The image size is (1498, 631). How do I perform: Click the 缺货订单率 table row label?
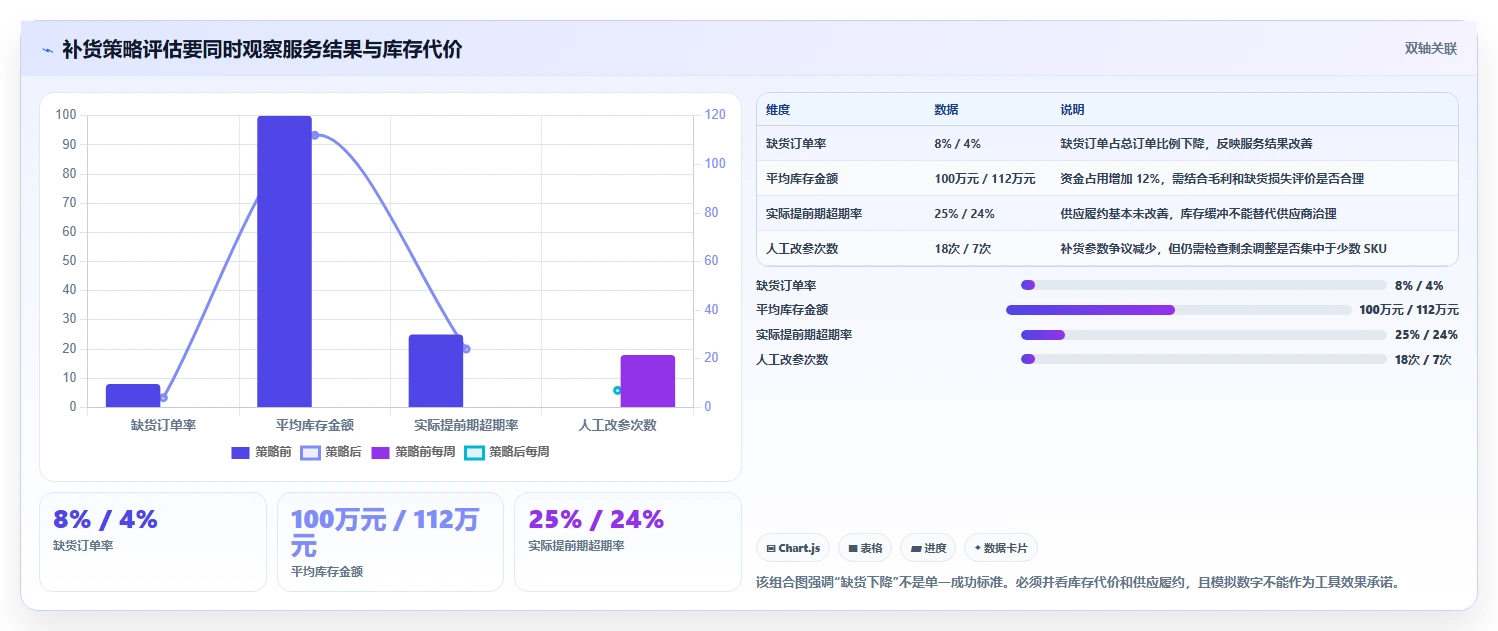coord(796,144)
